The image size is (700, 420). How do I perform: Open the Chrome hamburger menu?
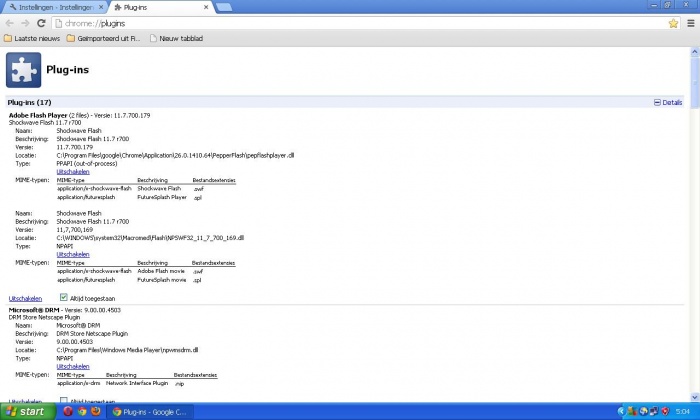click(x=691, y=23)
